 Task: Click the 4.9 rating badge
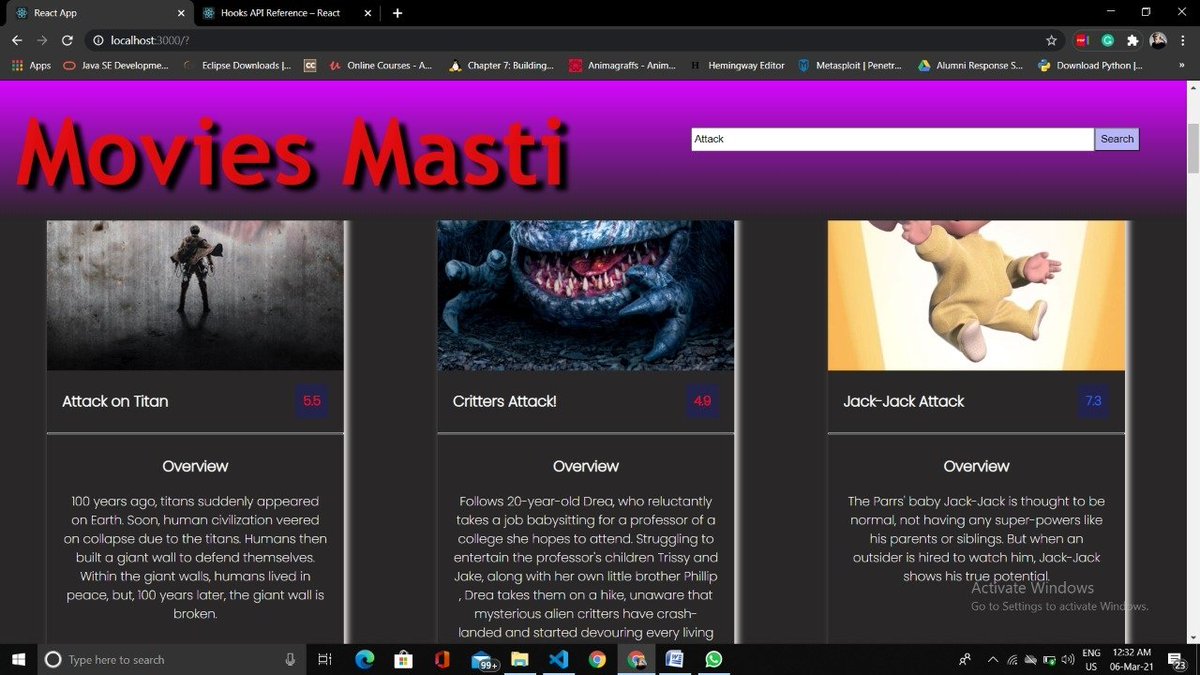coord(702,401)
